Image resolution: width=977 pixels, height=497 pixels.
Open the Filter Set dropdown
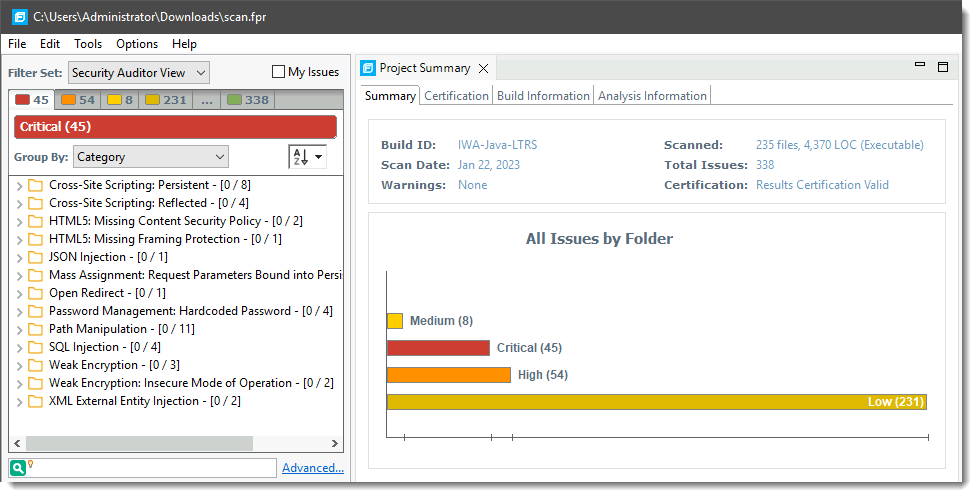pos(139,73)
